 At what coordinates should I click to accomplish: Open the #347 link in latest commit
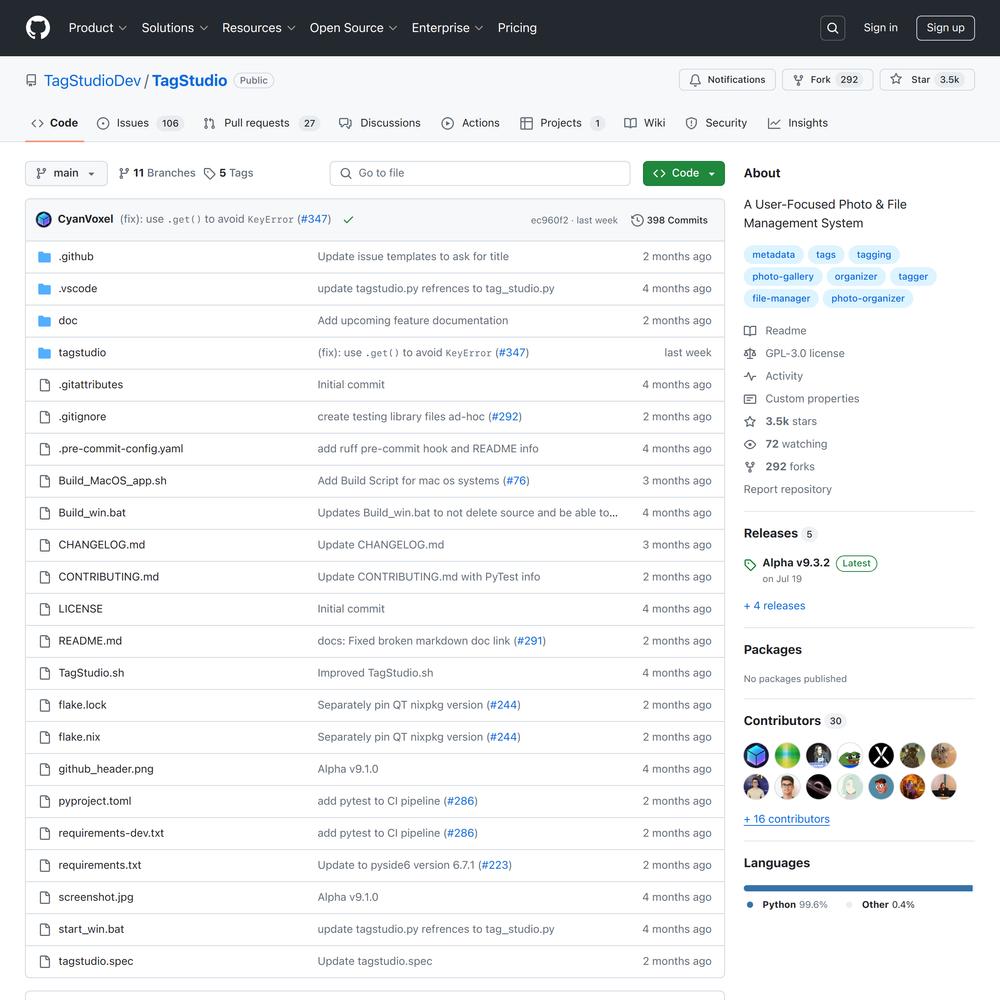[314, 219]
